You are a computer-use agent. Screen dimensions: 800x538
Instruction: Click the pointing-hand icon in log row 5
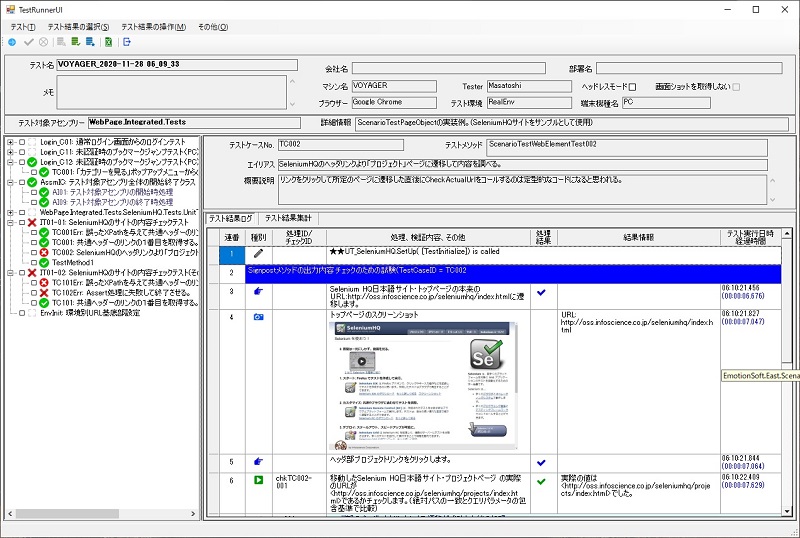[258, 462]
